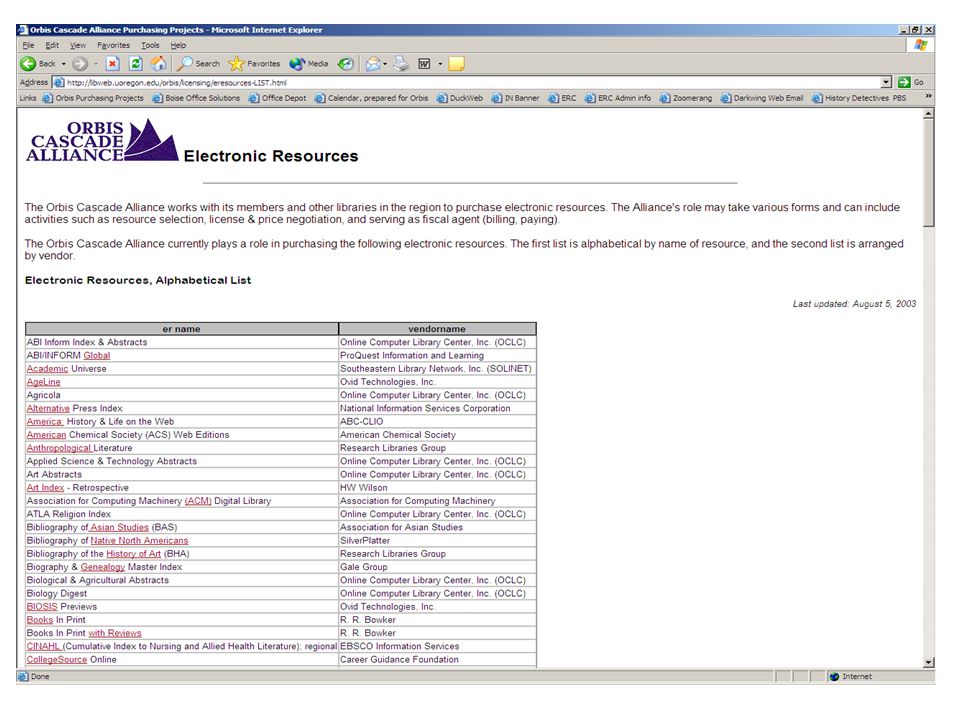This screenshot has width=960, height=720.
Task: Open Favorites star toolbar button
Action: tap(255, 64)
